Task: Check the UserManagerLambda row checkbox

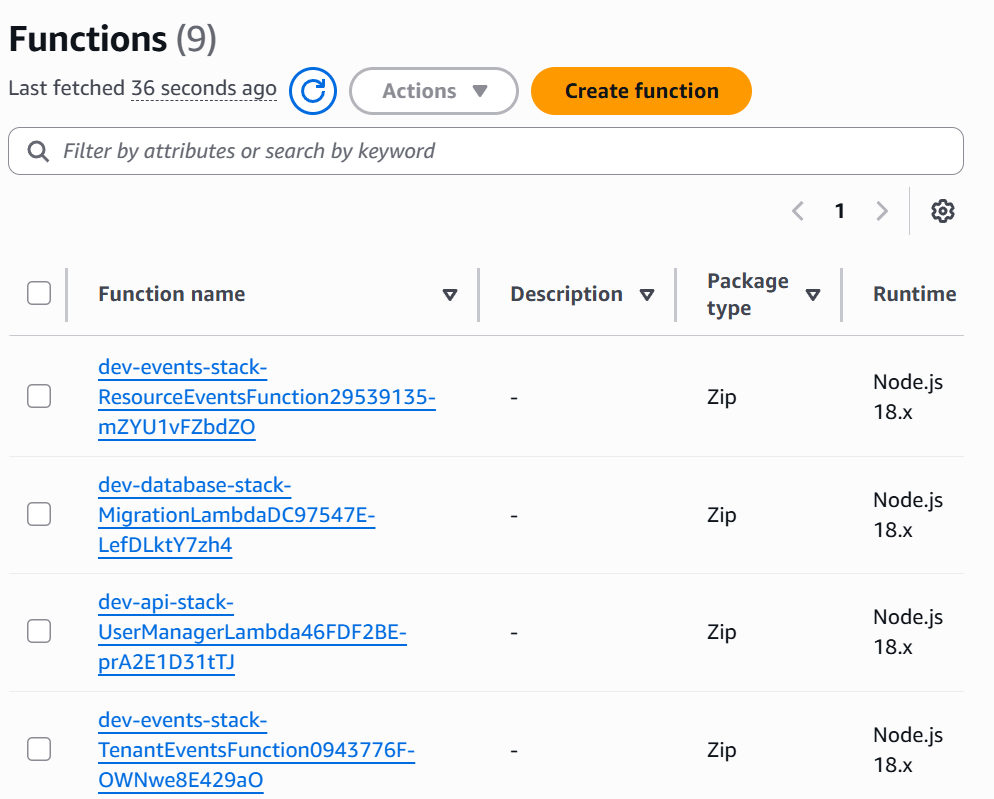Action: pyautogui.click(x=39, y=632)
